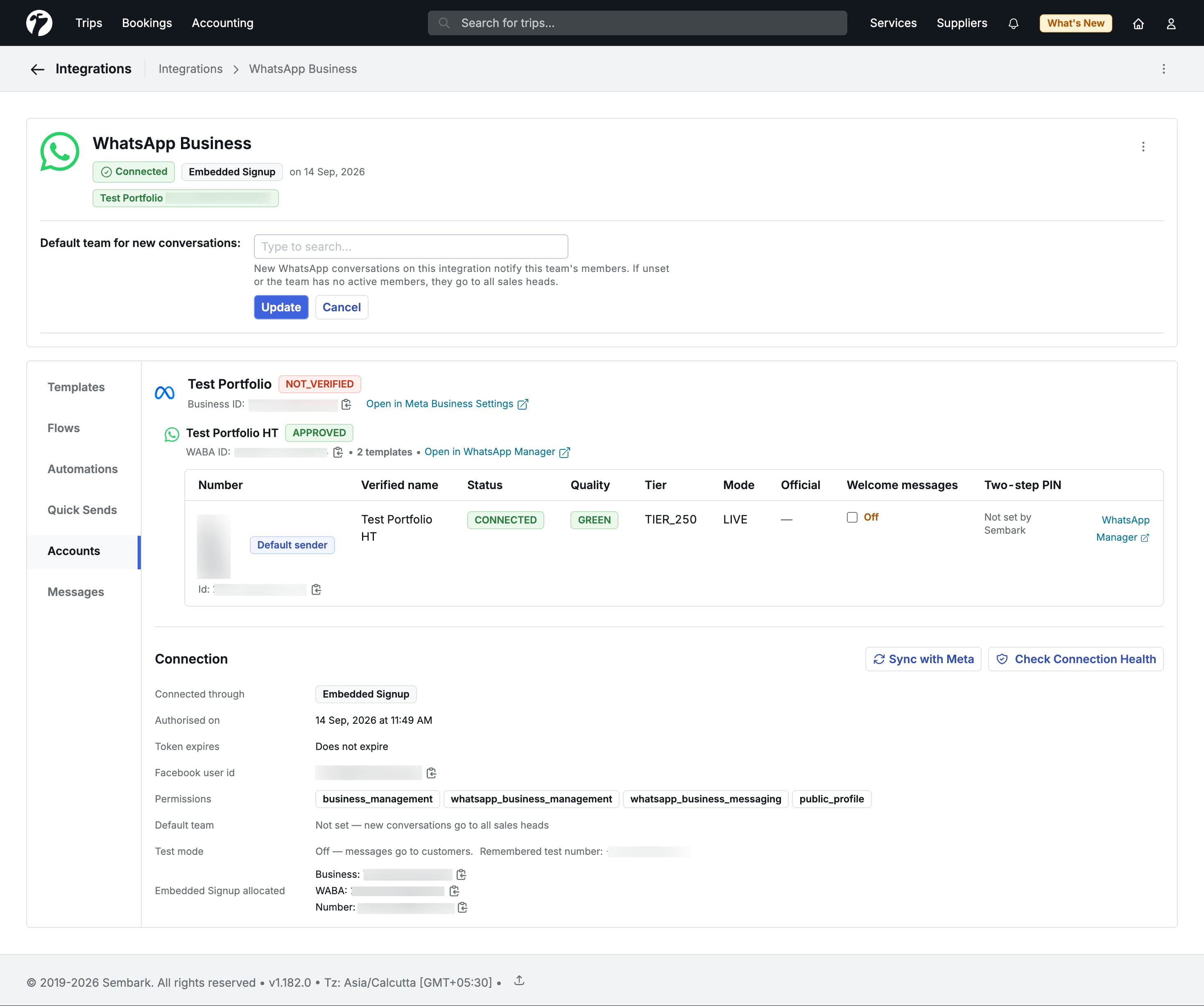
Task: Toggle the Welcome messages checkbox
Action: tap(852, 517)
